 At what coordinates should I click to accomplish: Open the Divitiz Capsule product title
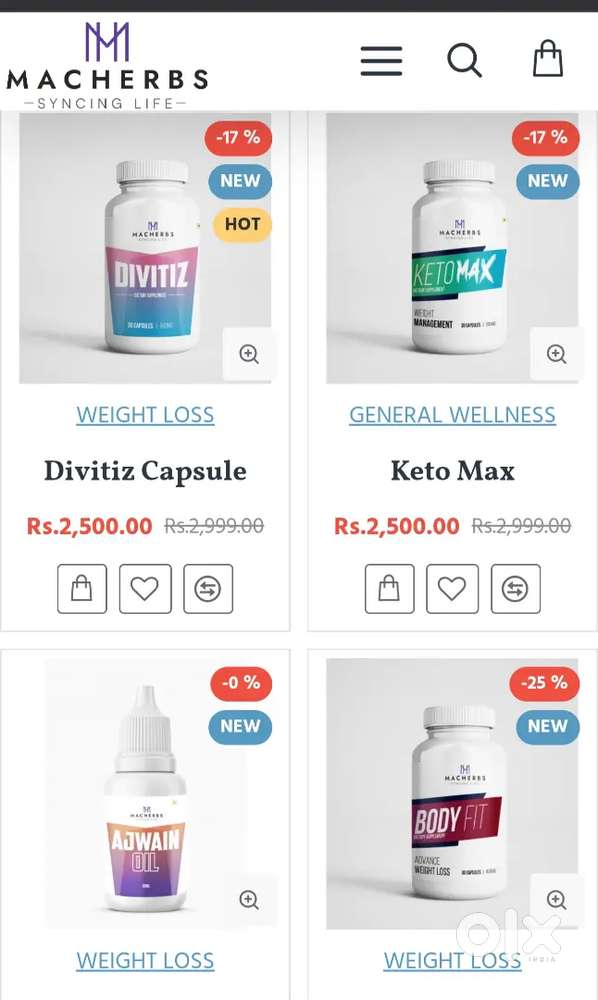pos(145,471)
